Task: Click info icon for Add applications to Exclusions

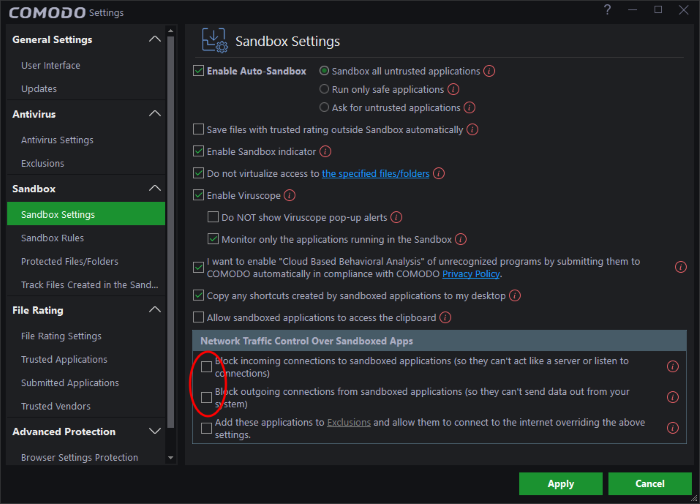Action: pyautogui.click(x=673, y=428)
